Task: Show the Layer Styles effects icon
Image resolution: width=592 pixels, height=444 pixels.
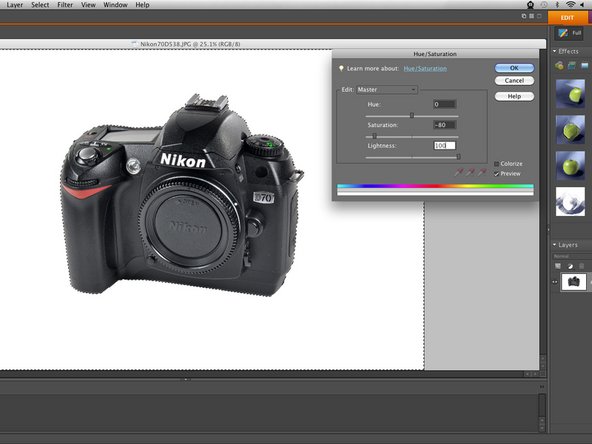Action: [x=572, y=66]
